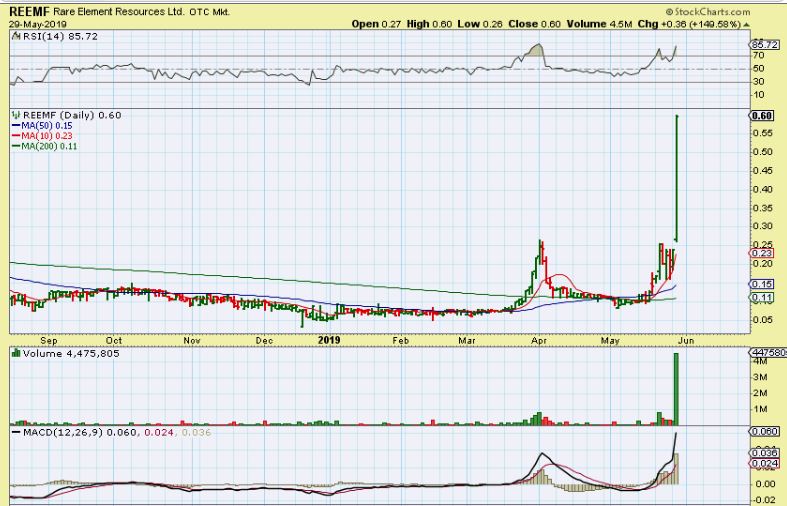Click the 4M label on volume axis
The height and width of the screenshot is (506, 787).
pos(760,361)
